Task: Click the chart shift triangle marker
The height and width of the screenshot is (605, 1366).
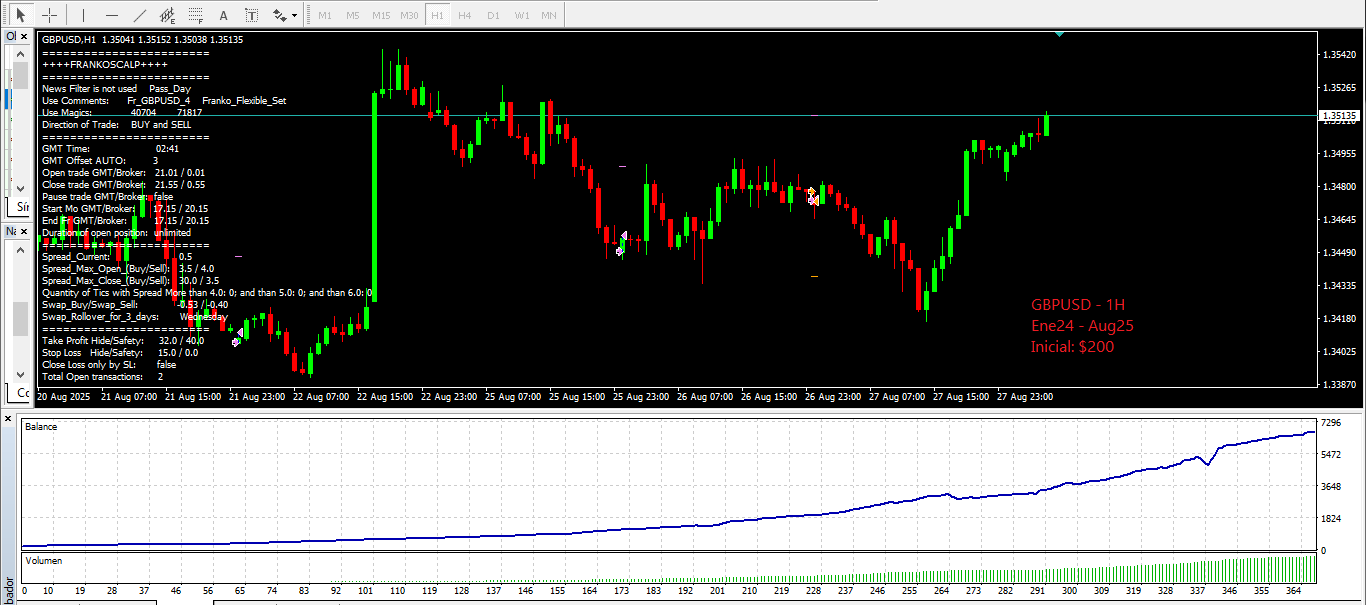Action: [1059, 35]
